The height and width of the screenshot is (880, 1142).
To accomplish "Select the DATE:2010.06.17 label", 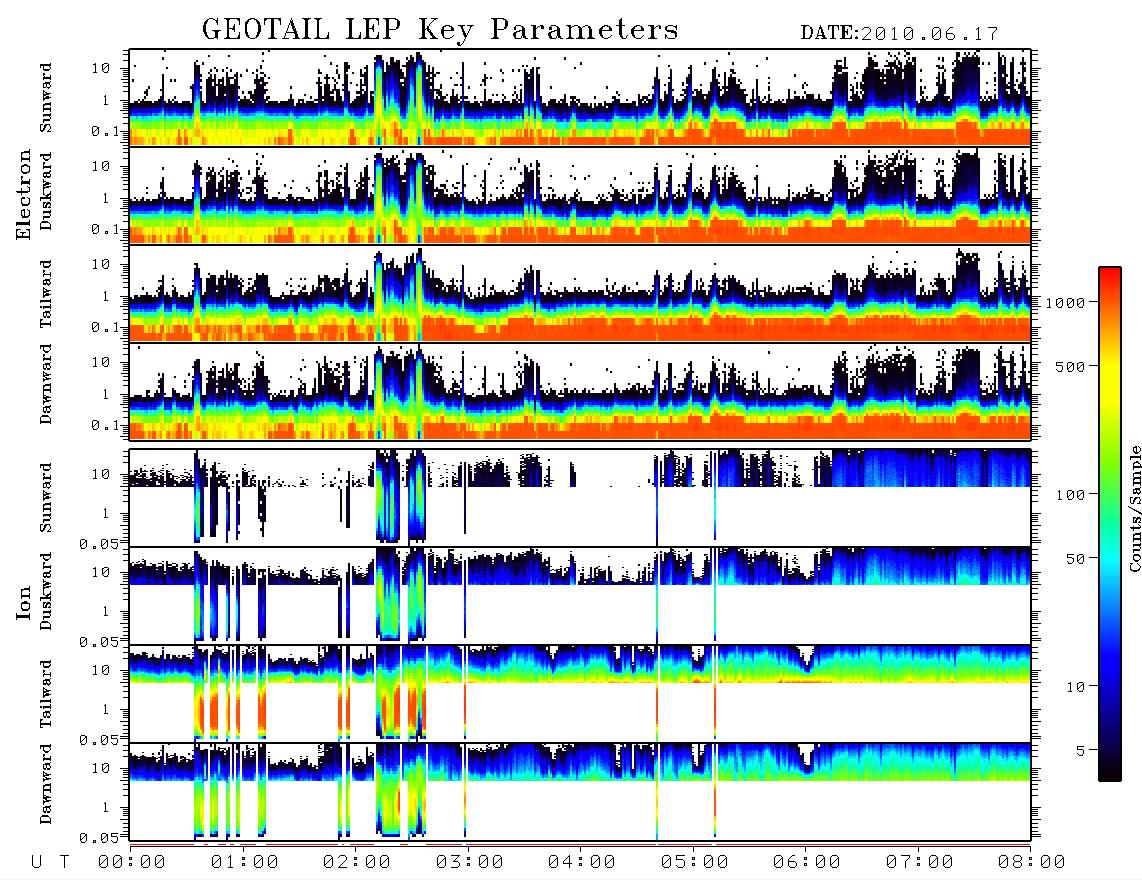I will pyautogui.click(x=899, y=34).
